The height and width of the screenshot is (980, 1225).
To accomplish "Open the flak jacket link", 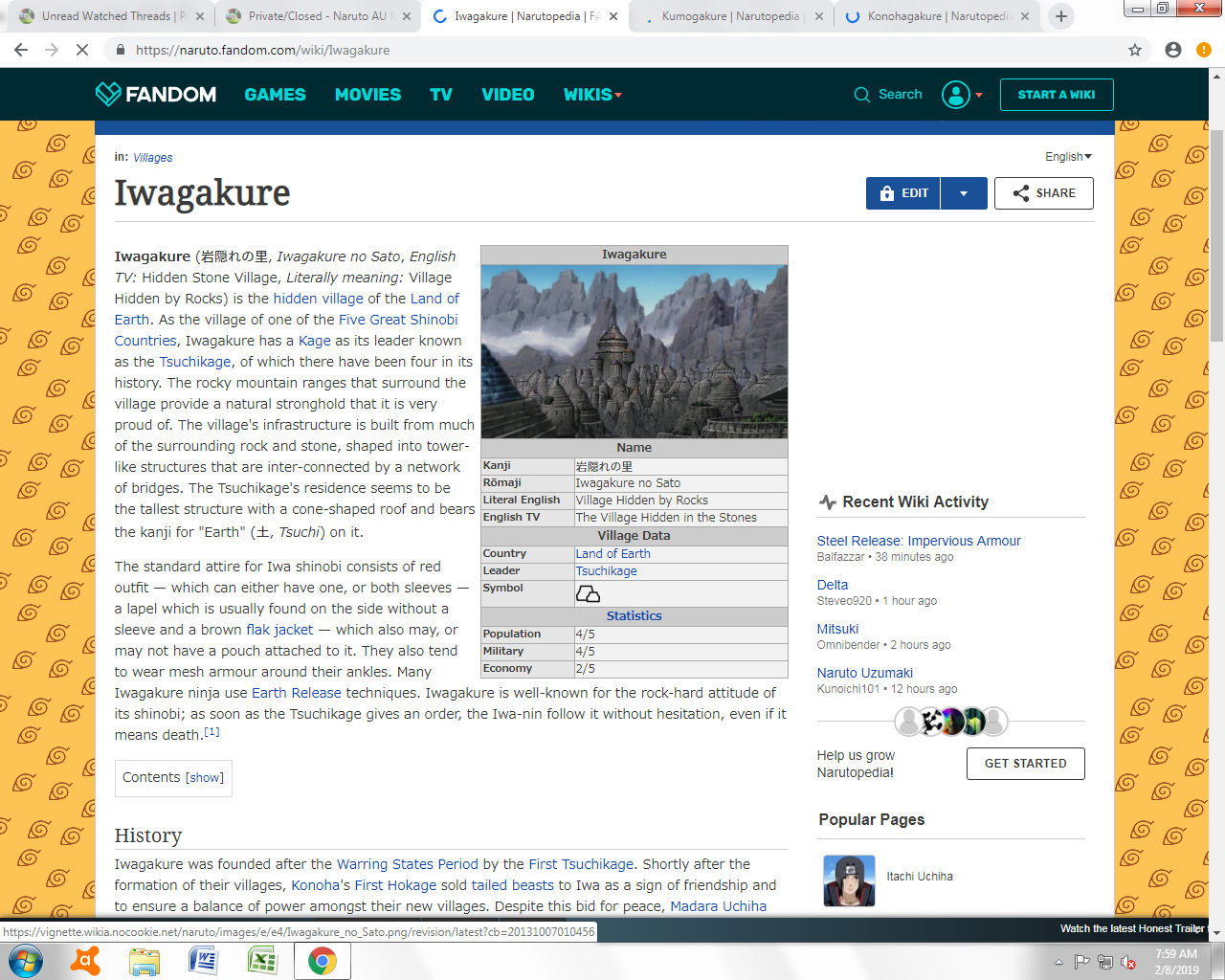I will click(x=279, y=630).
